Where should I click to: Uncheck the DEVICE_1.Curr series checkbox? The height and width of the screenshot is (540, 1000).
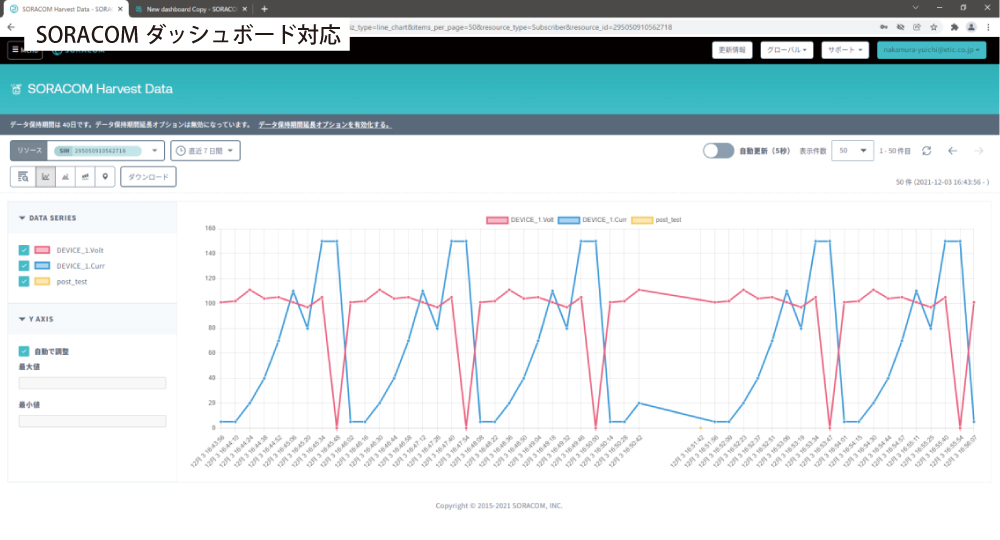(x=24, y=266)
